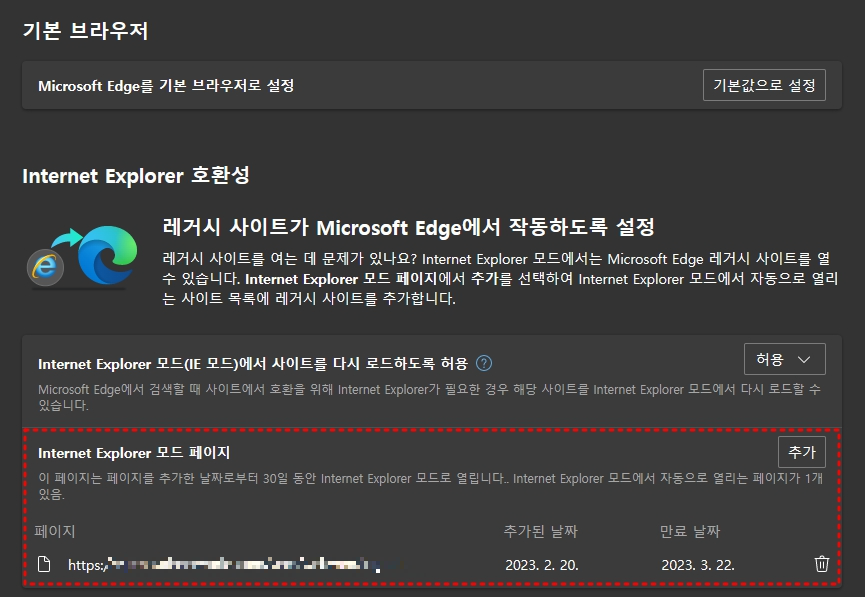The image size is (865, 597).
Task: Click the 'Internet Explorer 모드(IE 모드)에서 사이트를 다시 로드하도록 허용' label
Action: 253,364
